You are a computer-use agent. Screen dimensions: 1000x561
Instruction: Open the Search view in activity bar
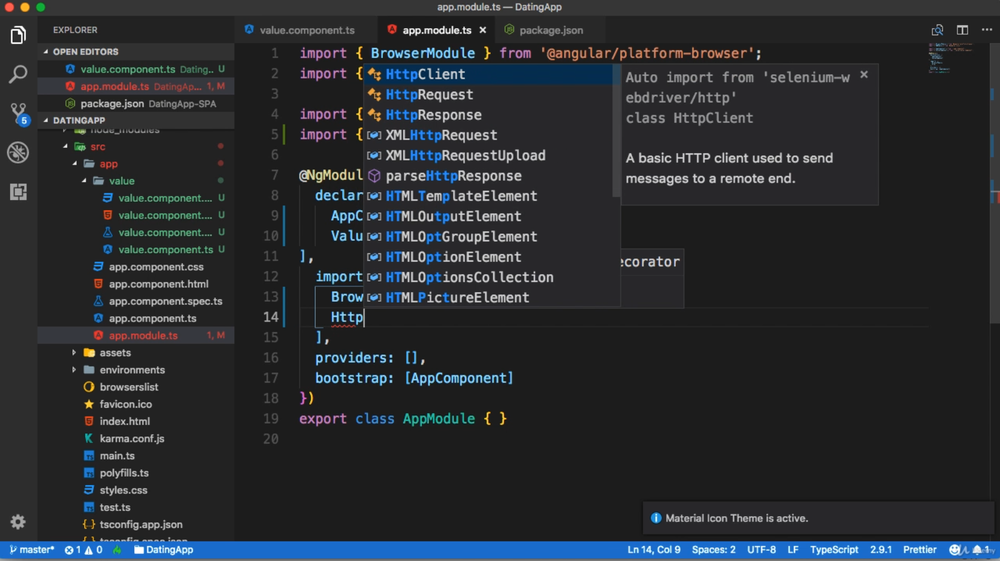point(18,74)
